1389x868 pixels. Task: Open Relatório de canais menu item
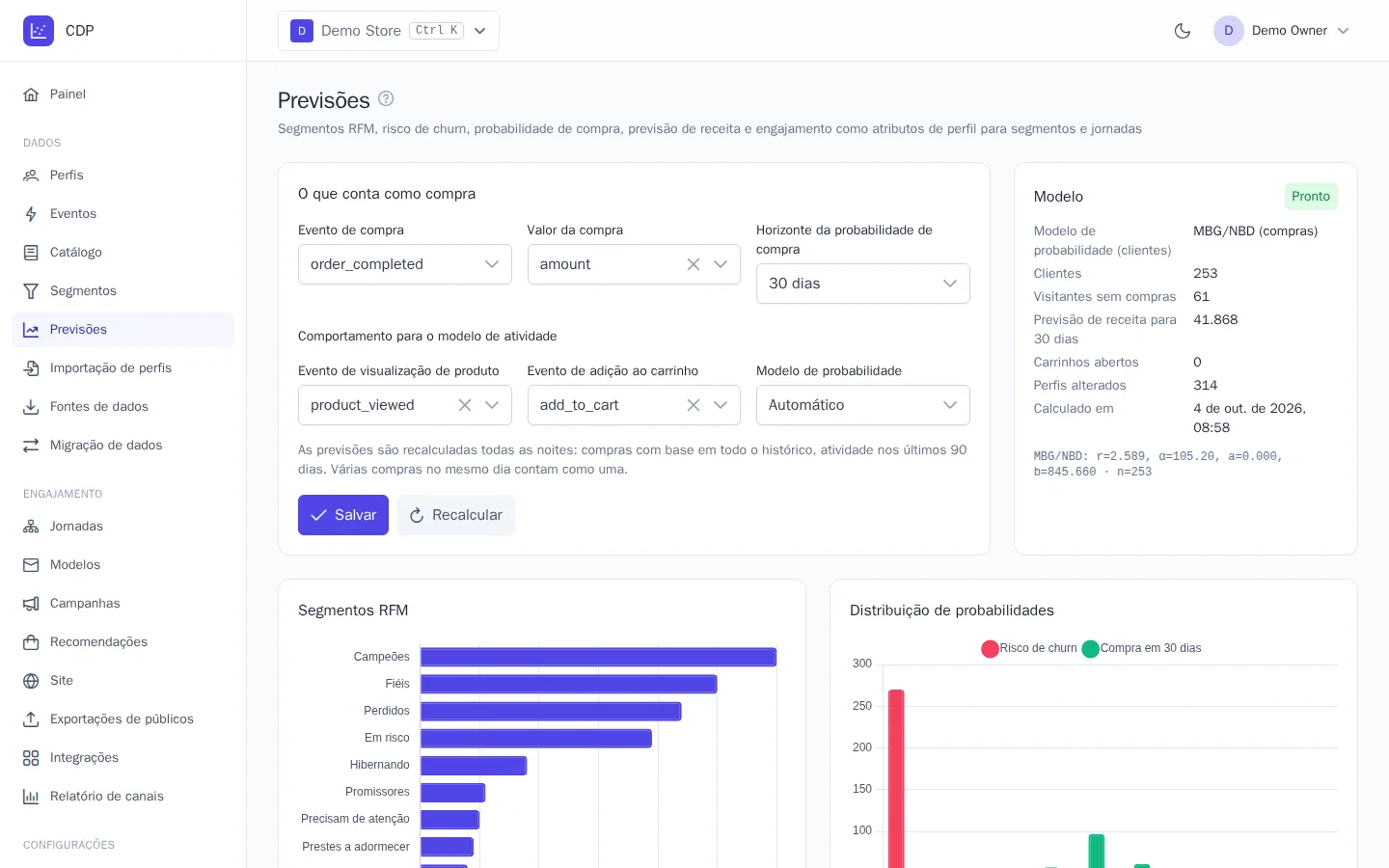123,797
